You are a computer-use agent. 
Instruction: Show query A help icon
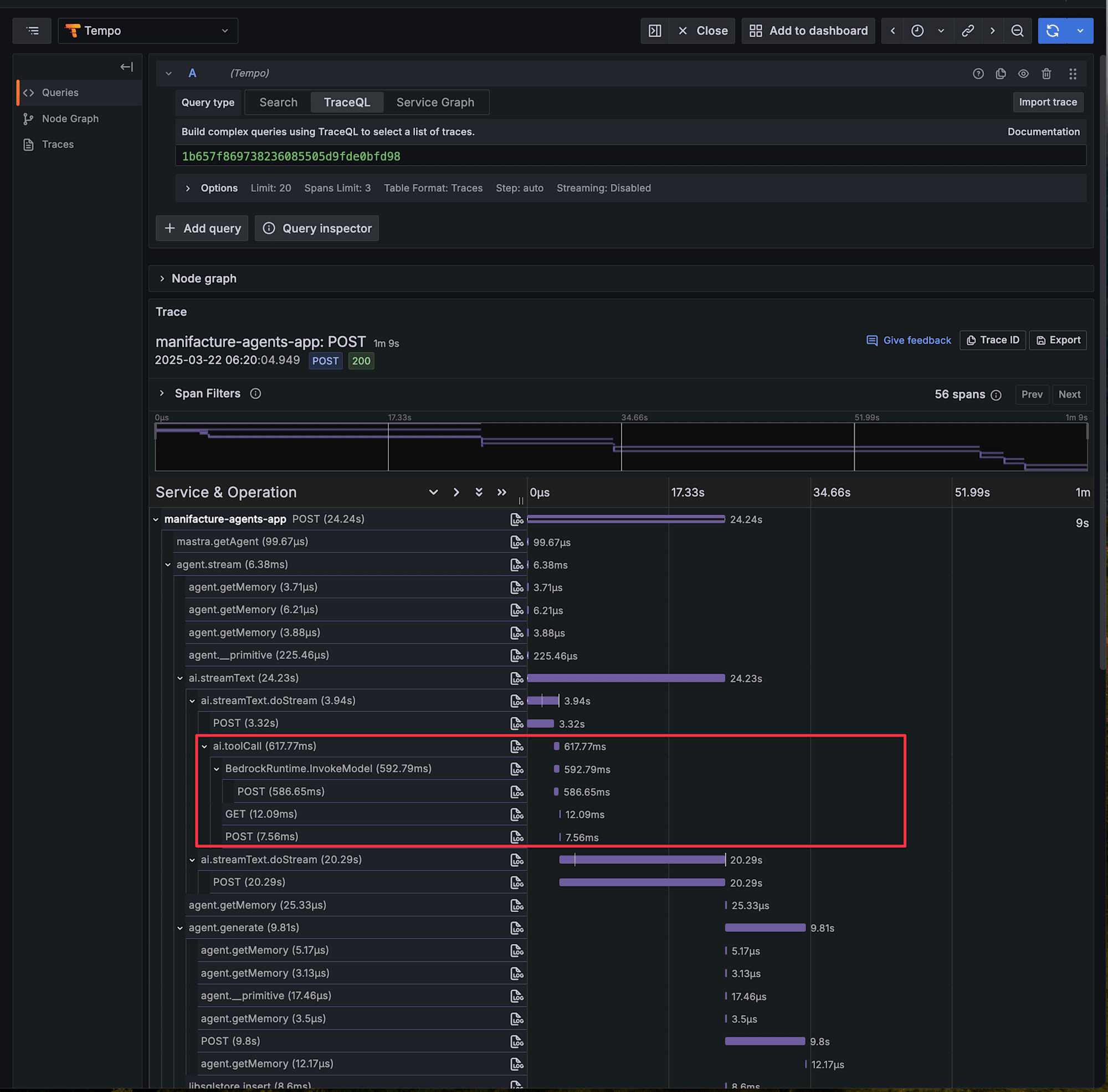tap(978, 74)
